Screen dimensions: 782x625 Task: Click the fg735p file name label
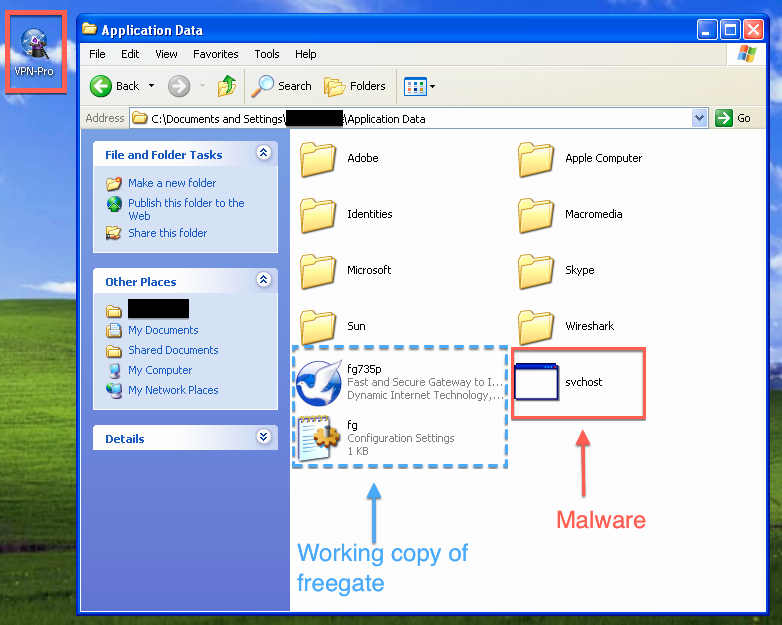tap(364, 369)
